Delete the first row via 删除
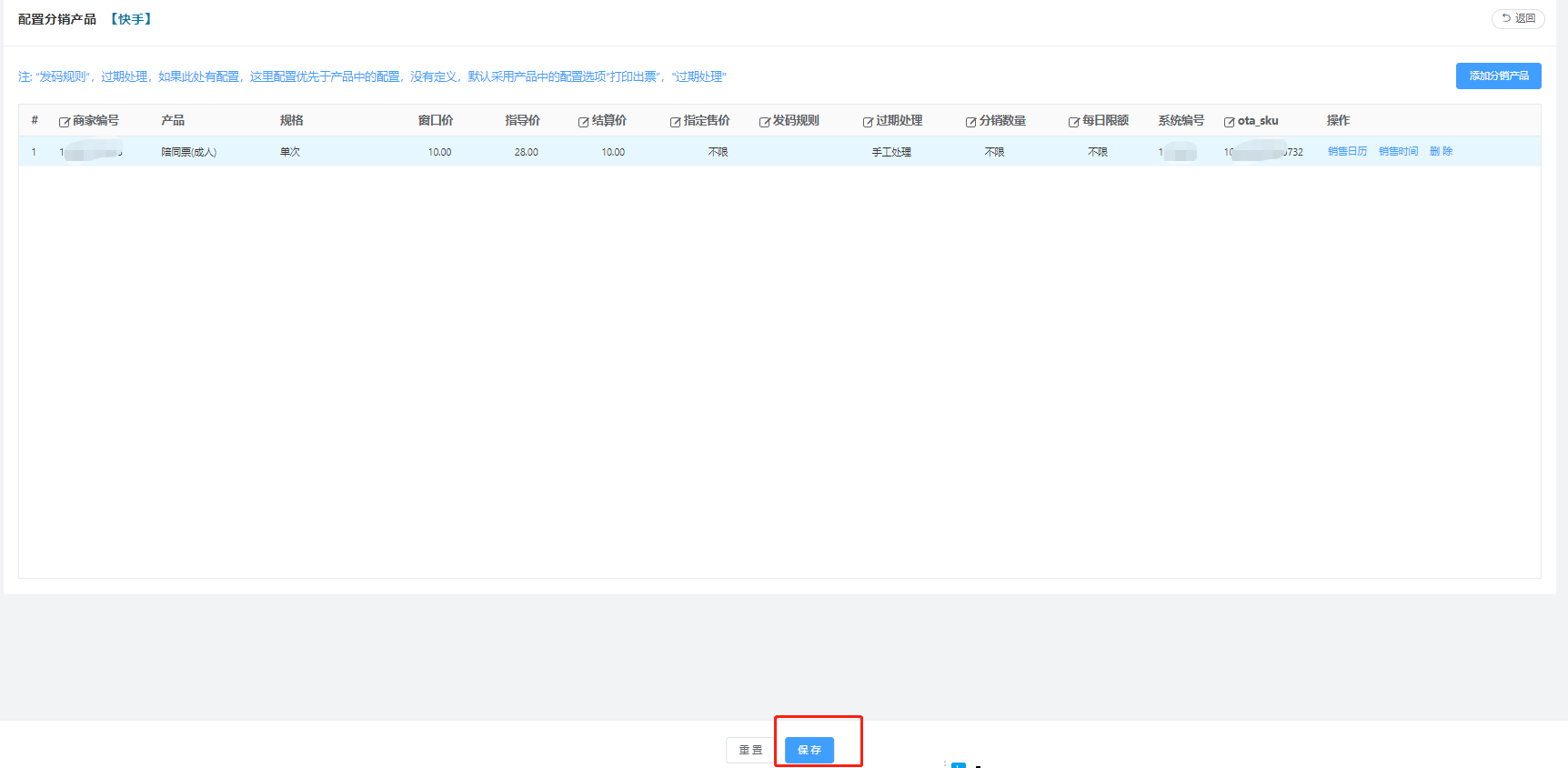 pyautogui.click(x=1441, y=152)
